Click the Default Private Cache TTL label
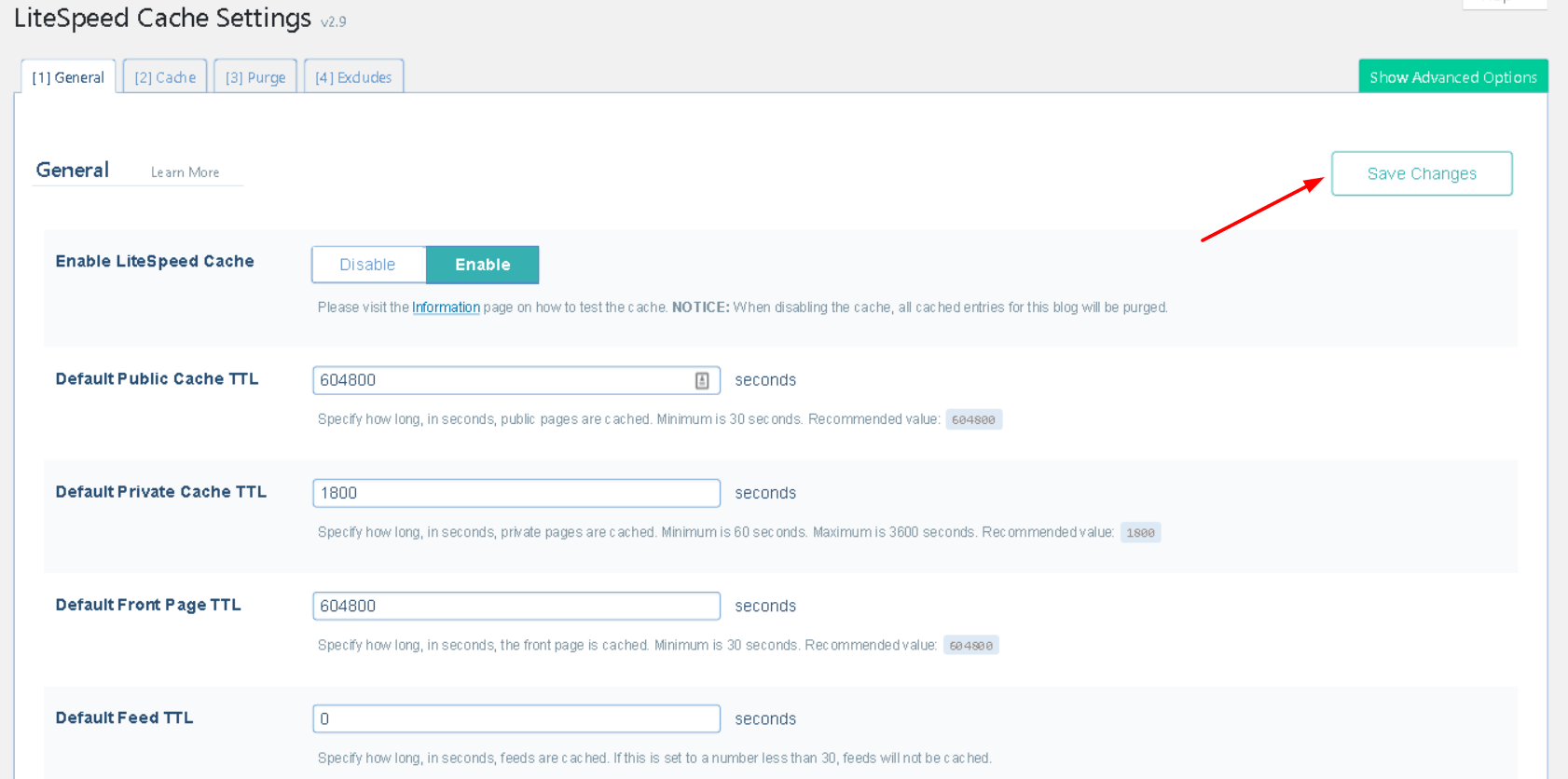The height and width of the screenshot is (779, 1568). [x=160, y=491]
